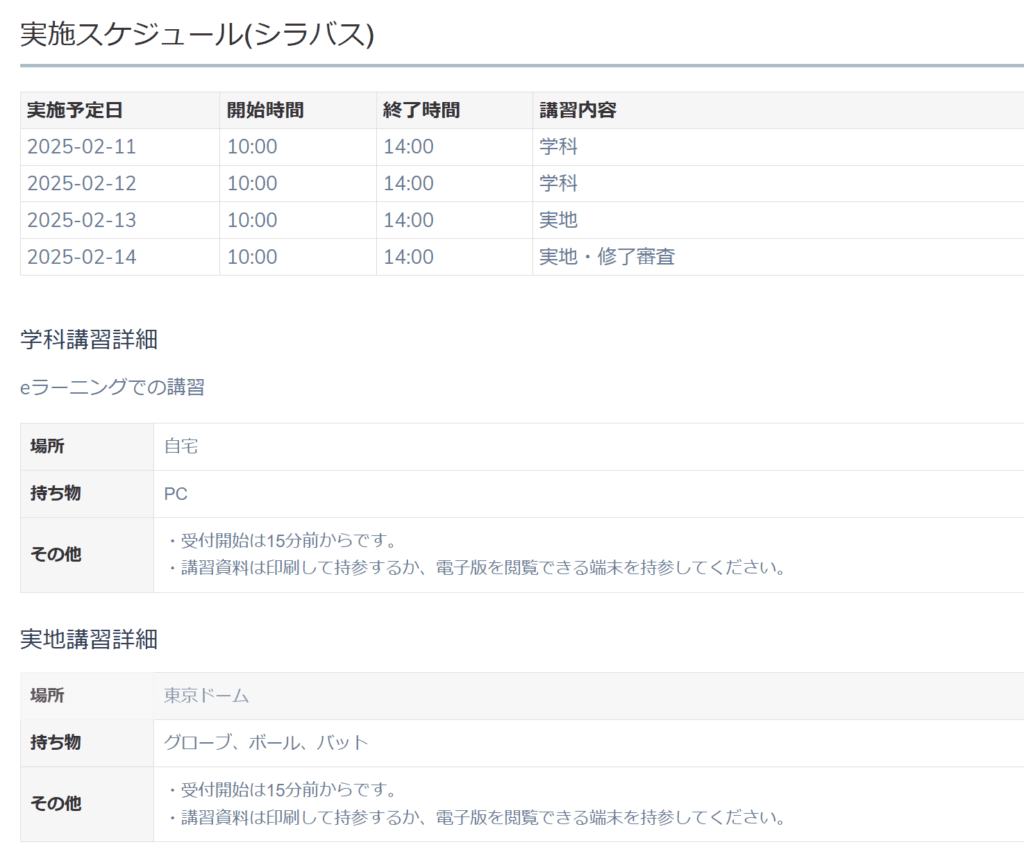Click the 実施予定日 column header
1024x863 pixels.
(75, 110)
